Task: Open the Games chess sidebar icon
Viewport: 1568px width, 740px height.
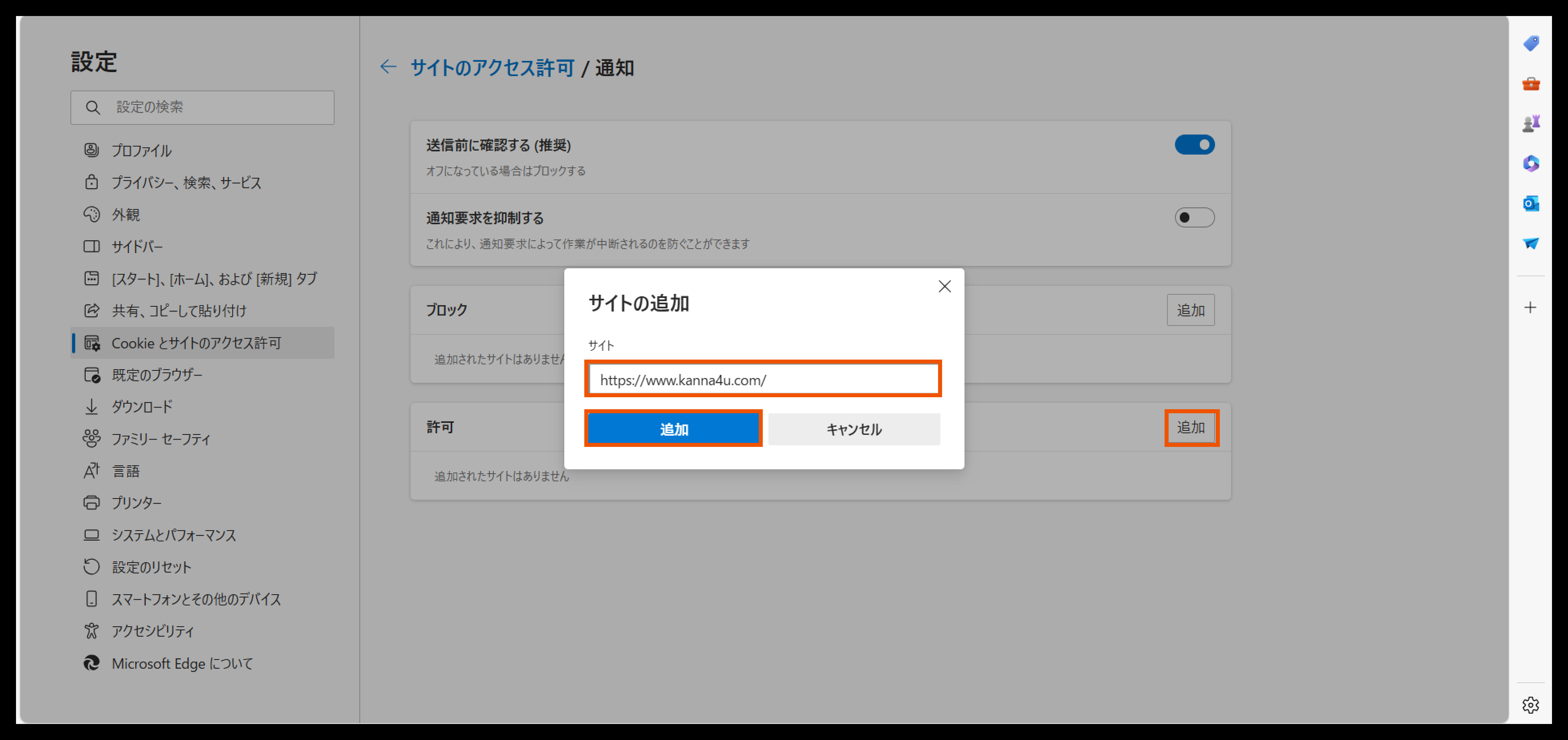Action: [1530, 124]
